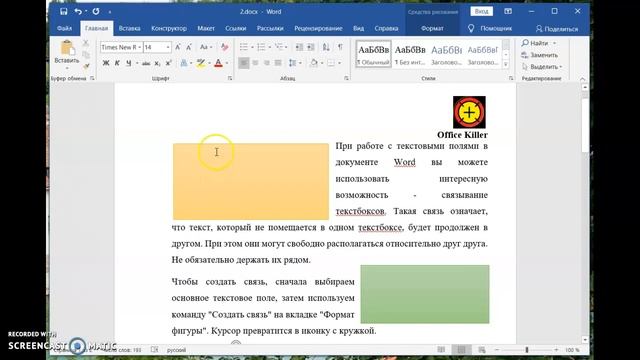This screenshot has height=360, width=640.
Task: Switch to read mode view
Action: 441,350
